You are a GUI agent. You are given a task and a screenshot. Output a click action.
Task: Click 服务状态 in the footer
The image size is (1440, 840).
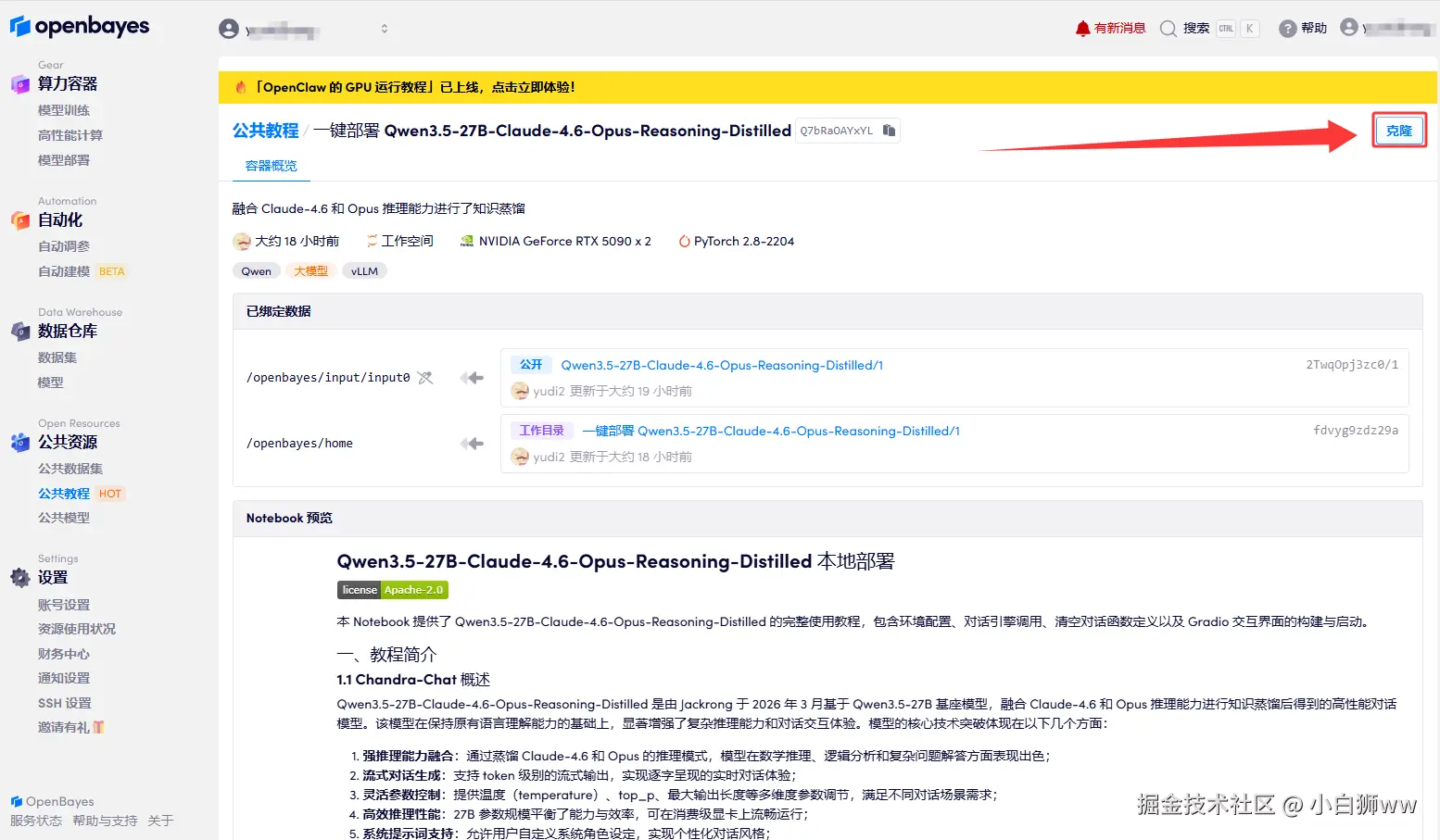click(x=36, y=821)
